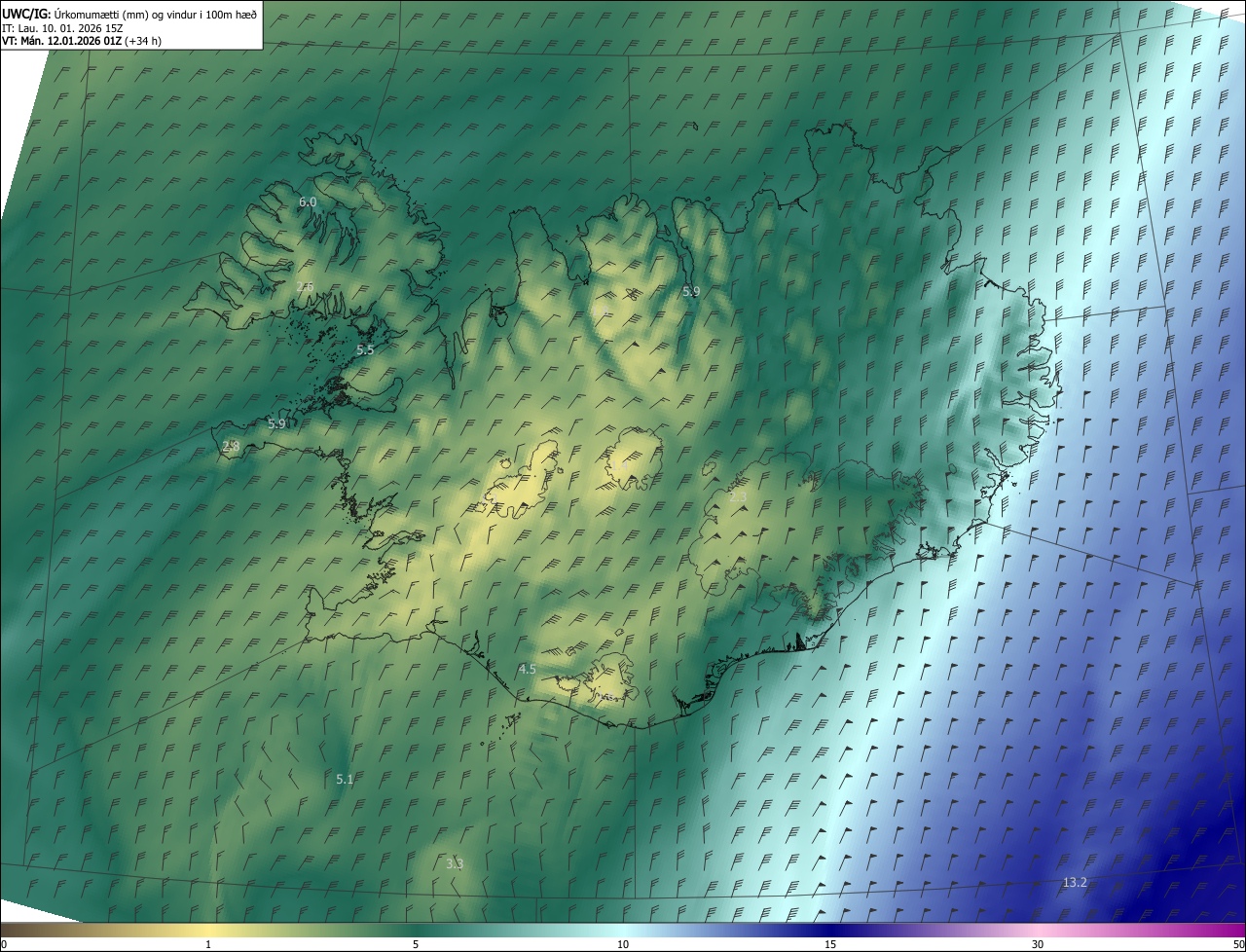Click the 15 tick on the color scale
Screen dimensions: 1246x952
click(x=830, y=944)
